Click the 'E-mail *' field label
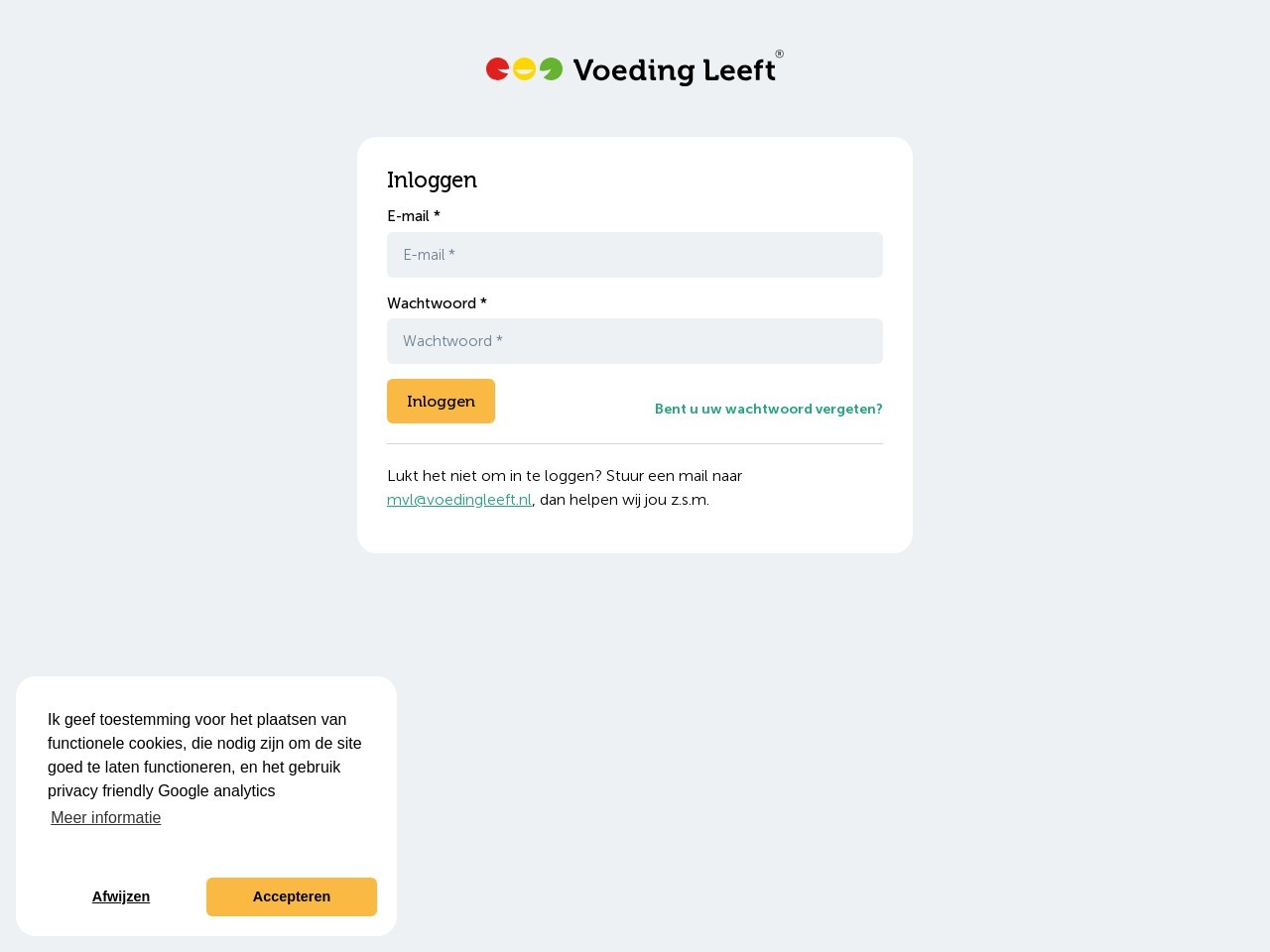The width and height of the screenshot is (1270, 952). [414, 216]
